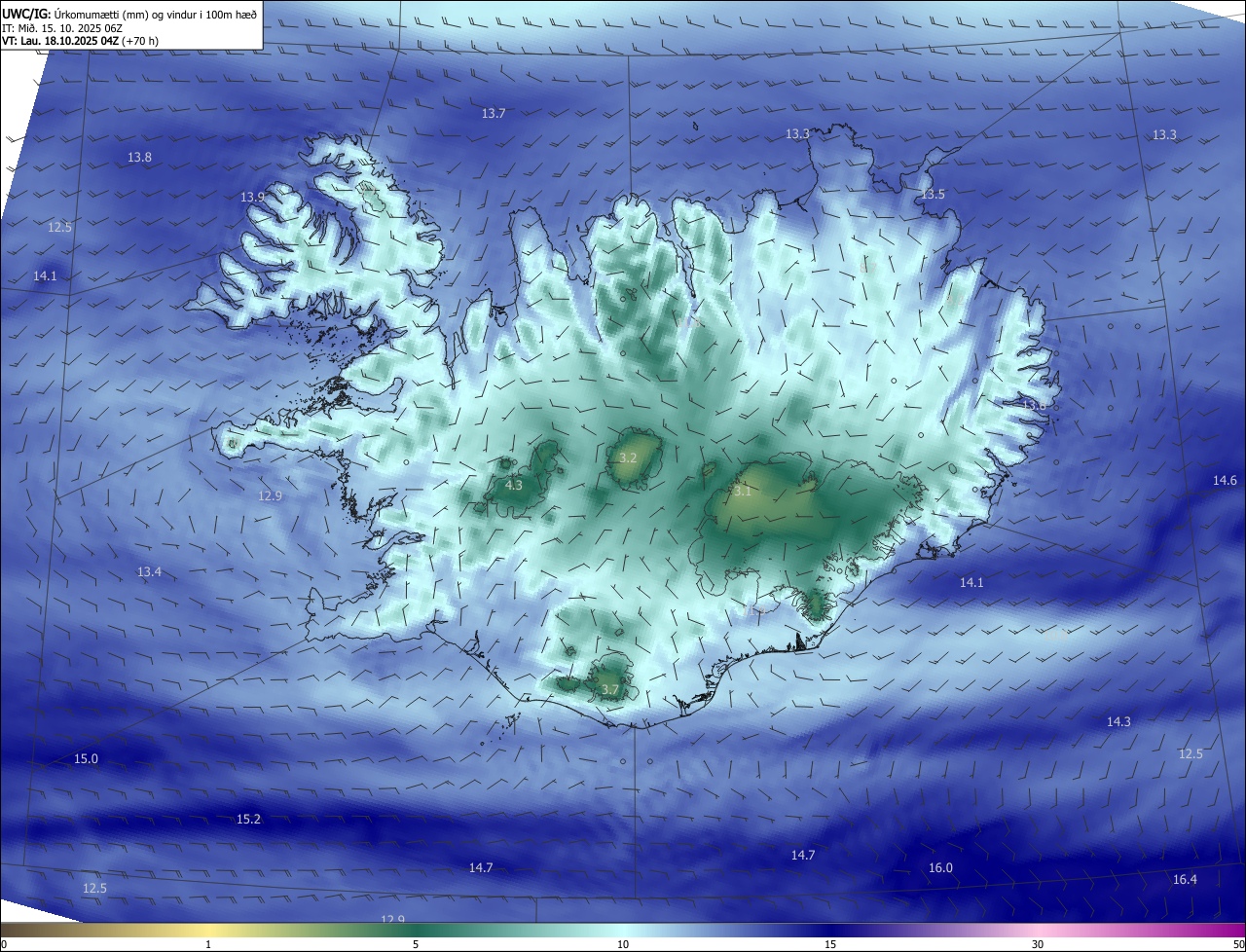The width and height of the screenshot is (1246, 952).
Task: Click the 13.4 value label
Action: (x=149, y=572)
